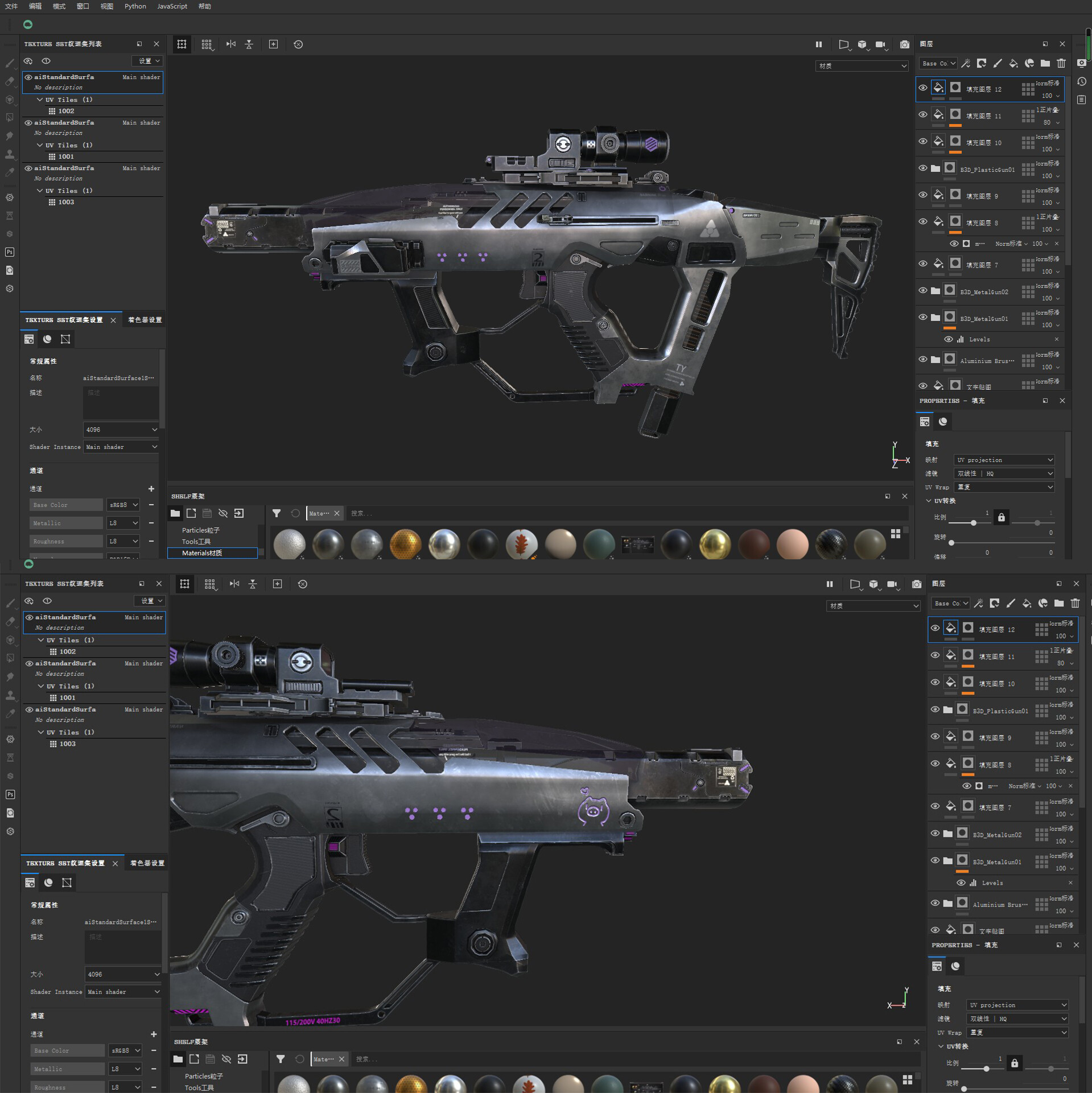Screen dimensions: 1092x1093
Task: Click the trash delete icon in upper layers toolbar
Action: 1061,63
